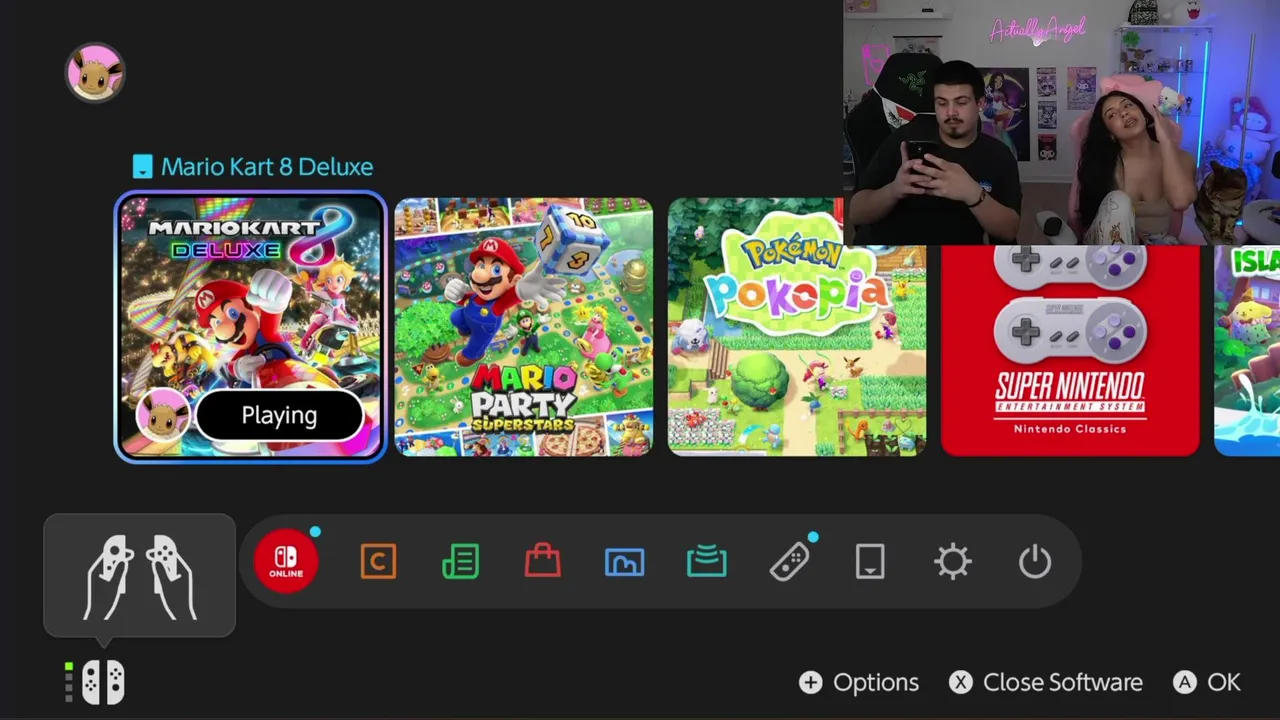
Task: Click the game card icon beside title
Action: [143, 167]
